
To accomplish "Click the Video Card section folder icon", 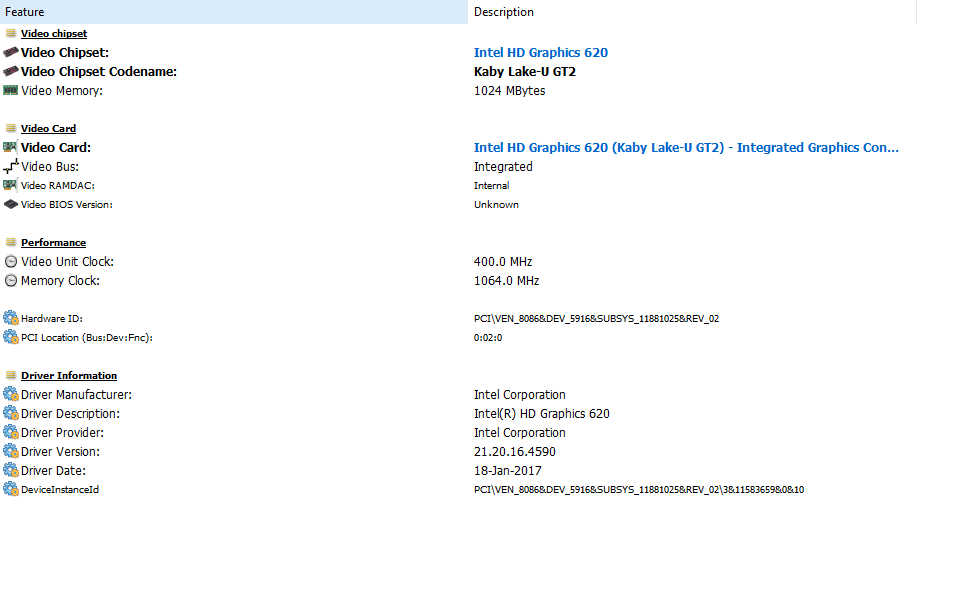I will (10, 128).
